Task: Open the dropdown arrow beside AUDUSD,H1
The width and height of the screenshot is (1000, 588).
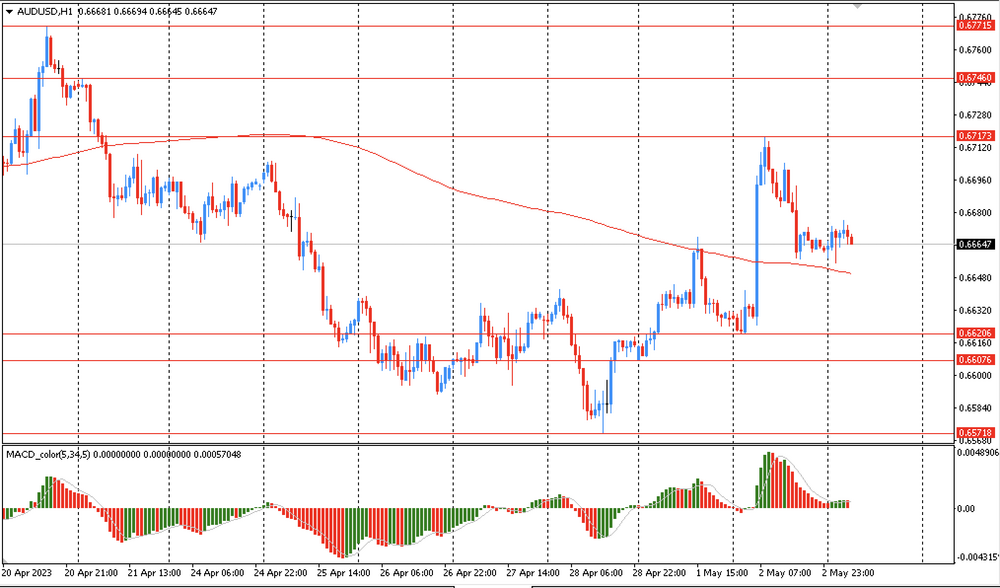Action: click(x=9, y=11)
